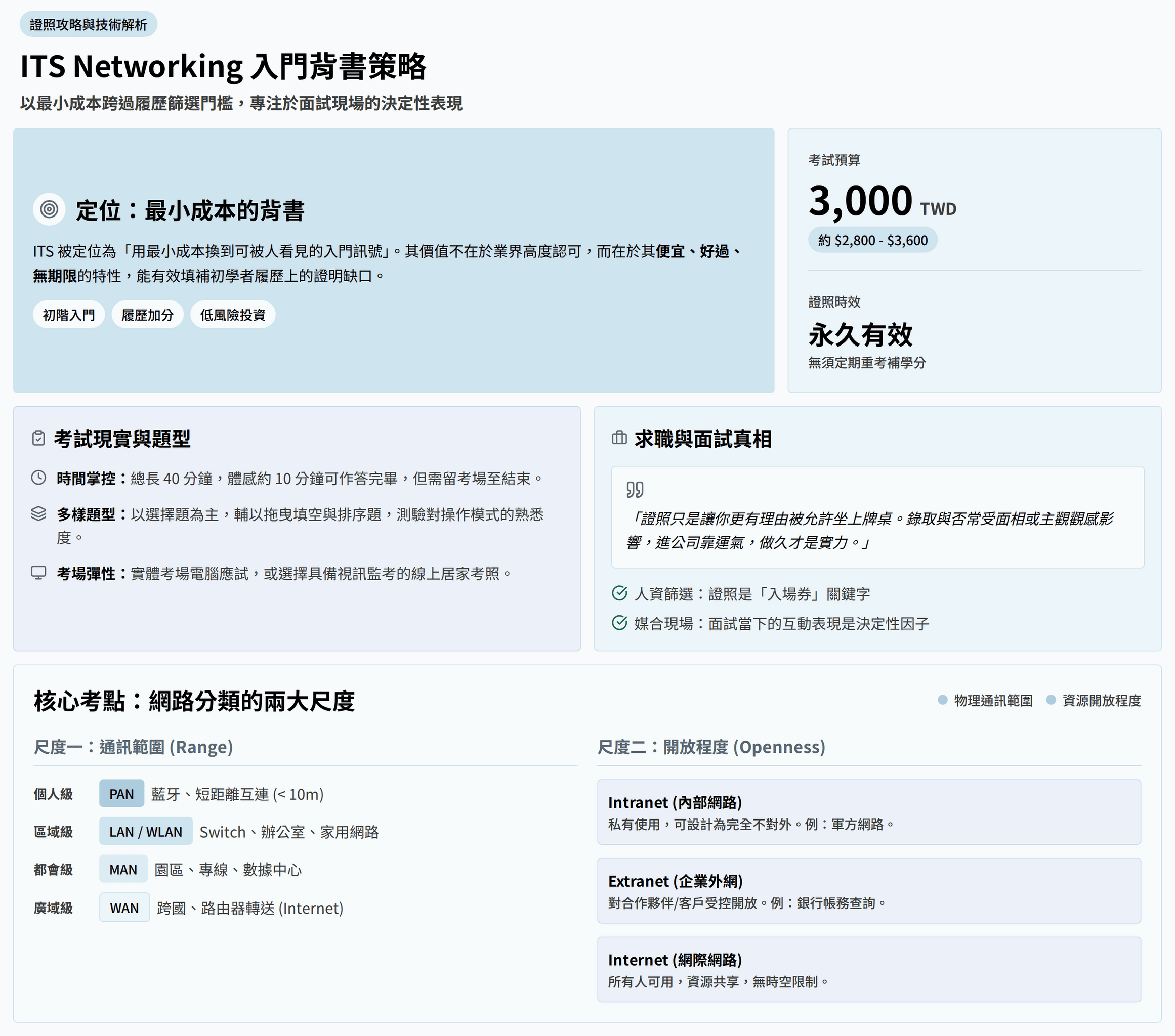This screenshot has width=1175, height=1036.
Task: Click the layers icon beside 多樣題型
Action: [38, 513]
